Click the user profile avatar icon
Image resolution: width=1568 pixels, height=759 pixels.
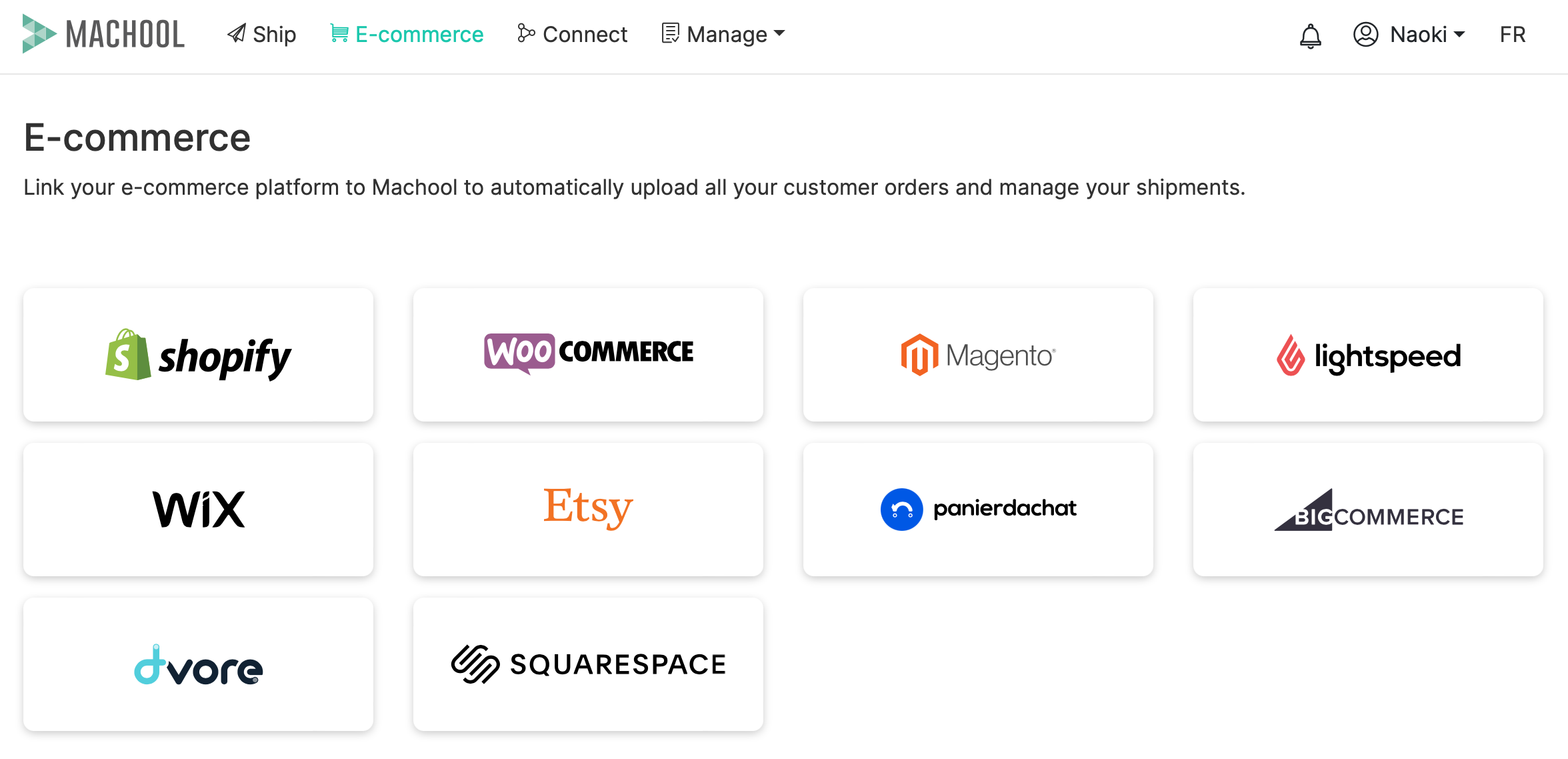1365,34
